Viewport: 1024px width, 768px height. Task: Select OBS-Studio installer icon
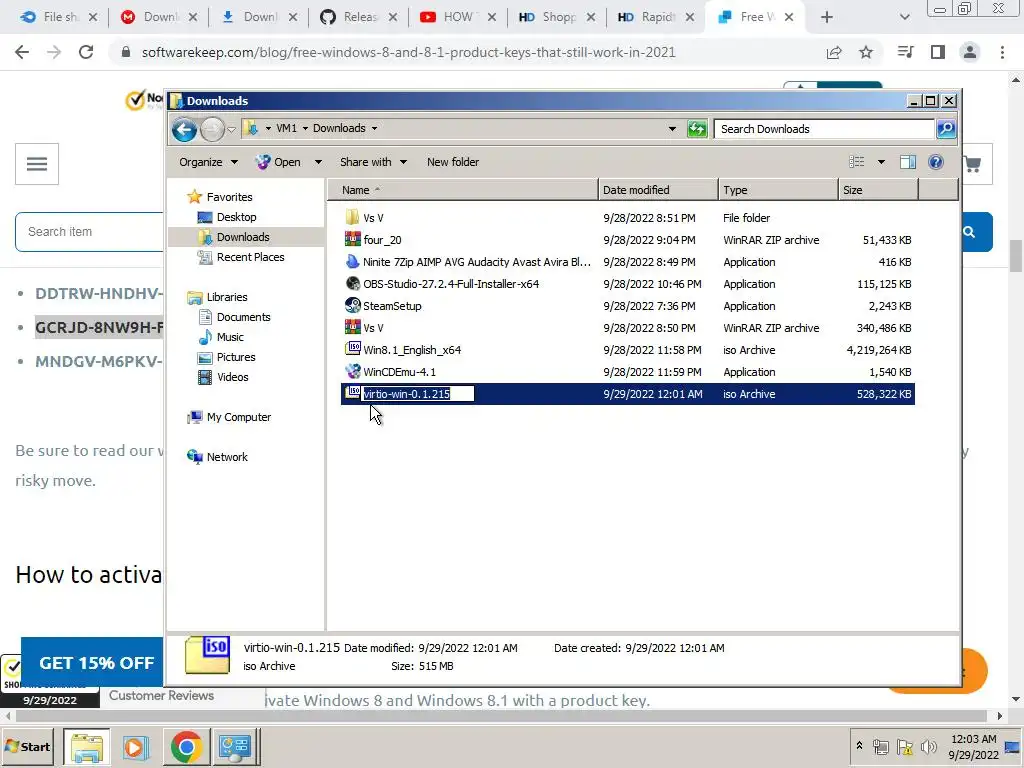point(352,283)
